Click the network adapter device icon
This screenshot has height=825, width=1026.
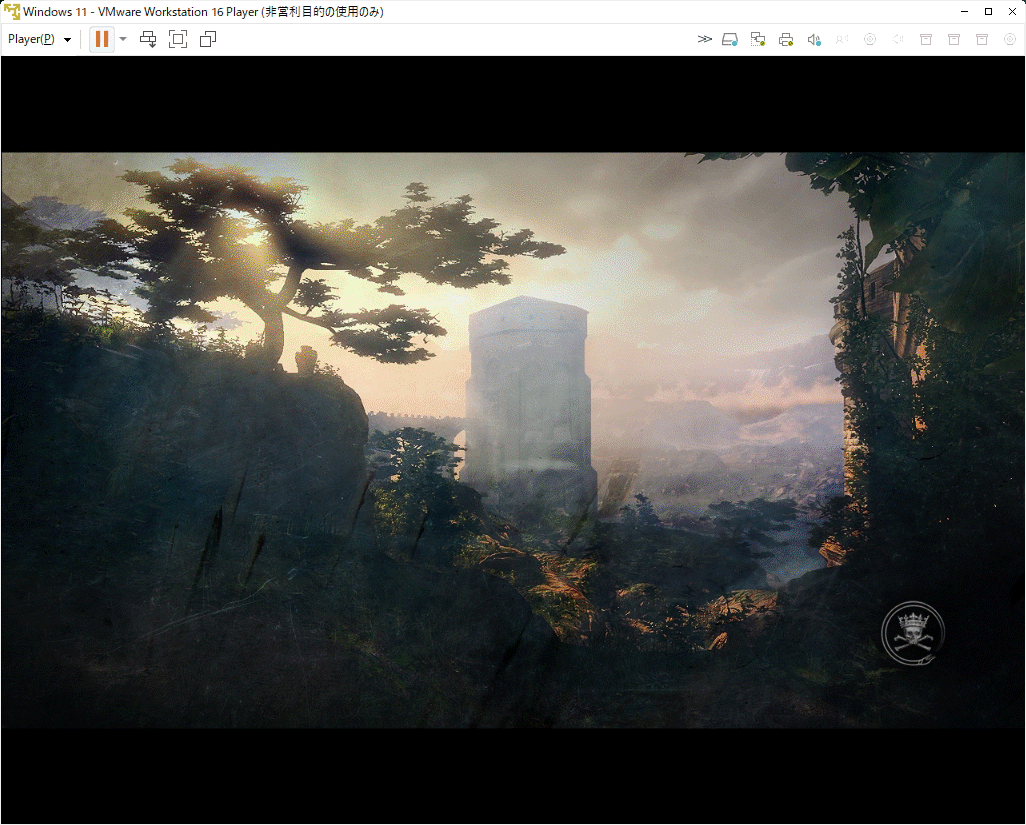point(758,39)
